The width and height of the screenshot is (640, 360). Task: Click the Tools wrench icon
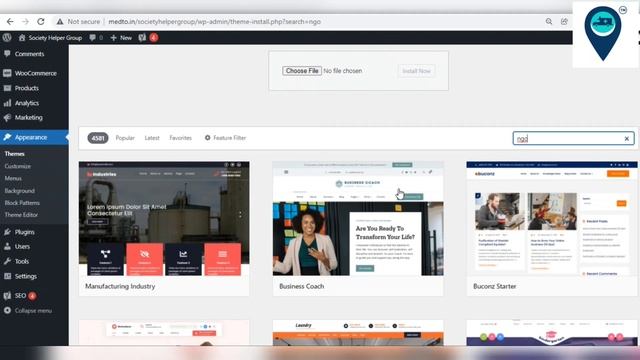point(7,261)
